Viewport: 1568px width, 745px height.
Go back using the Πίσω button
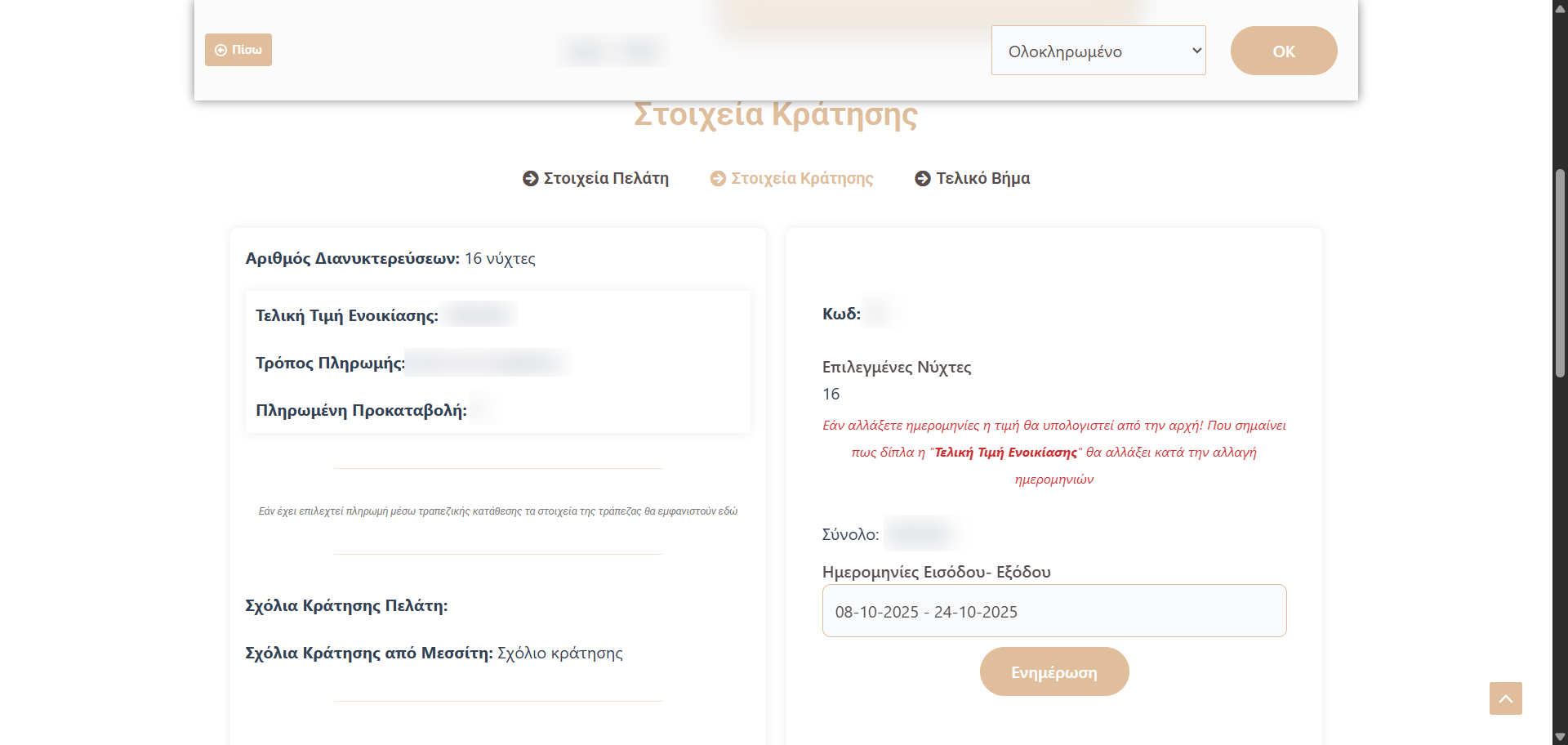(238, 50)
